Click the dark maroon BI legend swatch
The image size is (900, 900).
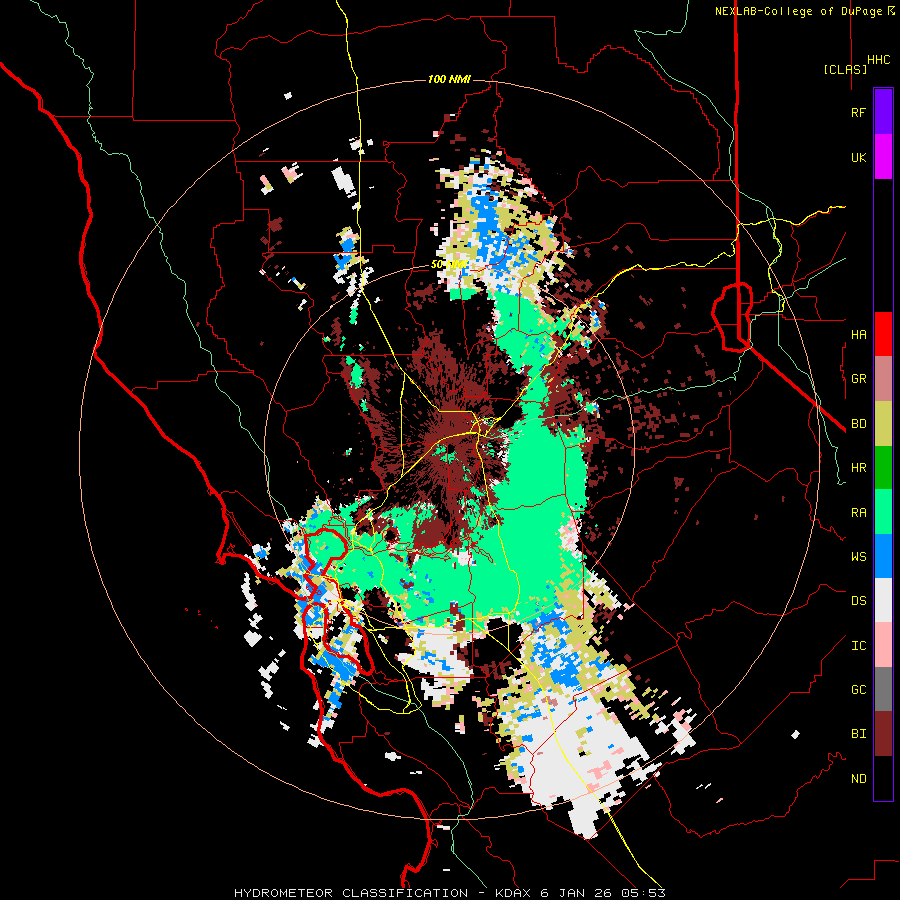pyautogui.click(x=883, y=734)
